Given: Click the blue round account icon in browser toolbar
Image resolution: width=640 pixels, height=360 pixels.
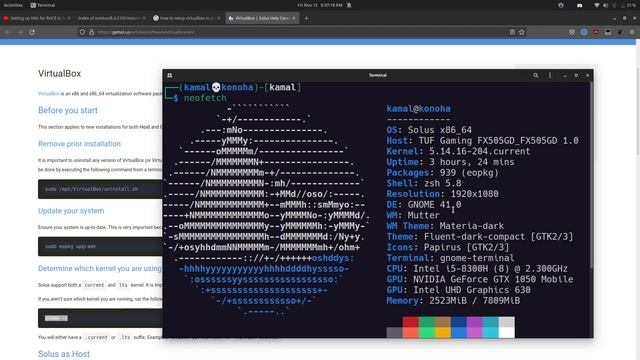Looking at the screenshot, I should click(x=584, y=32).
